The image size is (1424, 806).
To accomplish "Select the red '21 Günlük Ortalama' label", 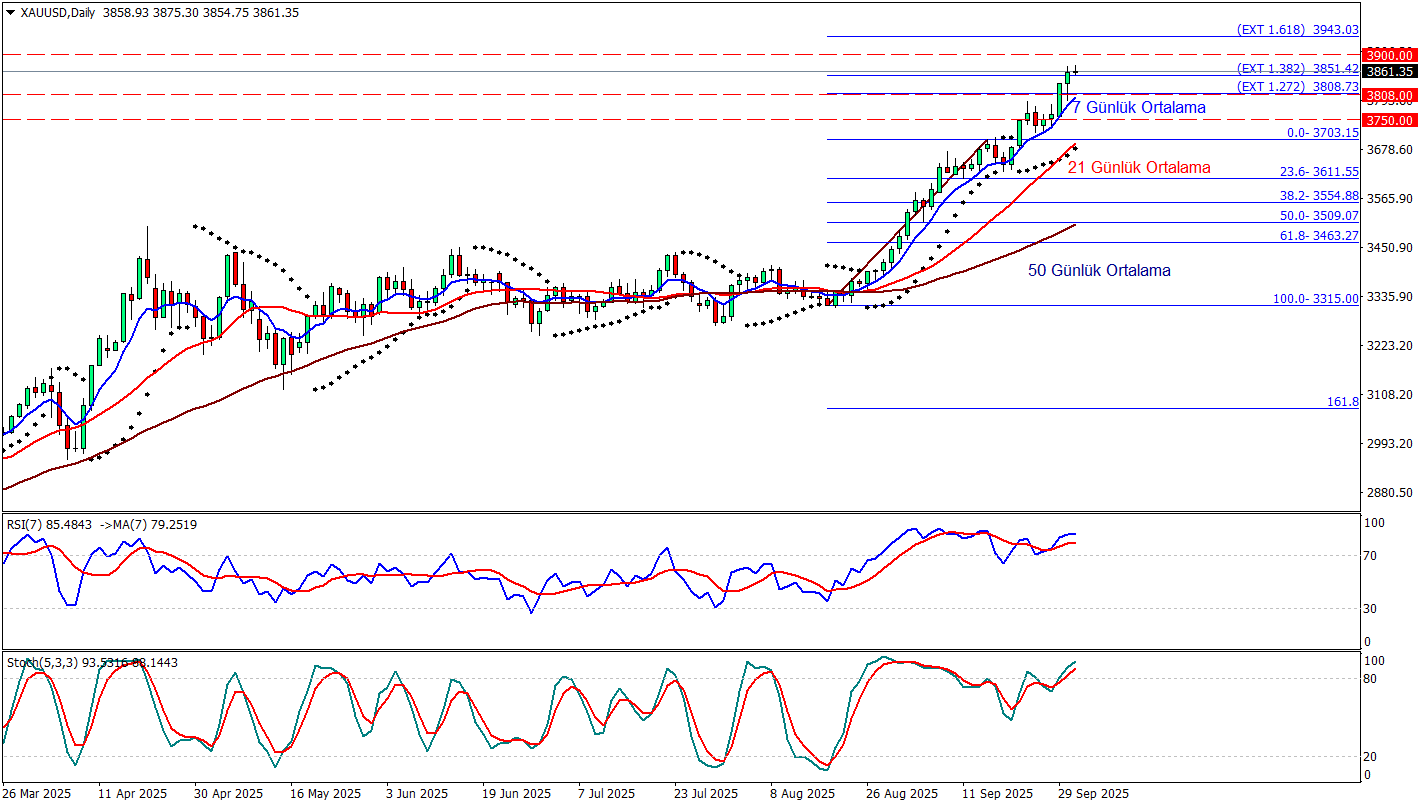I will tap(1139, 168).
